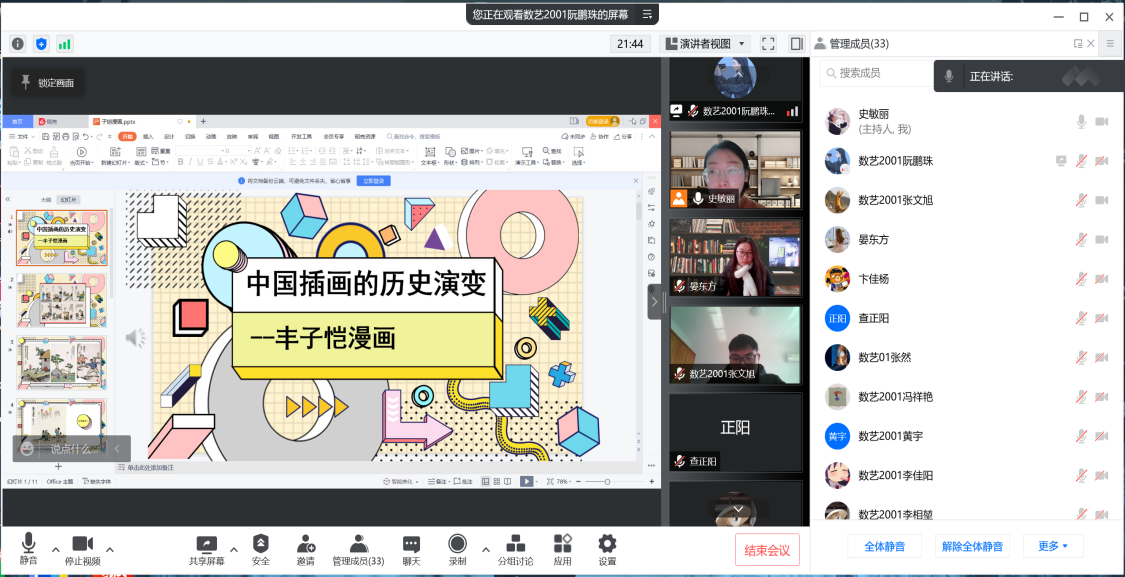This screenshot has height=577, width=1125.
Task: Click 停止视频 to stop the camera
Action: click(x=83, y=550)
